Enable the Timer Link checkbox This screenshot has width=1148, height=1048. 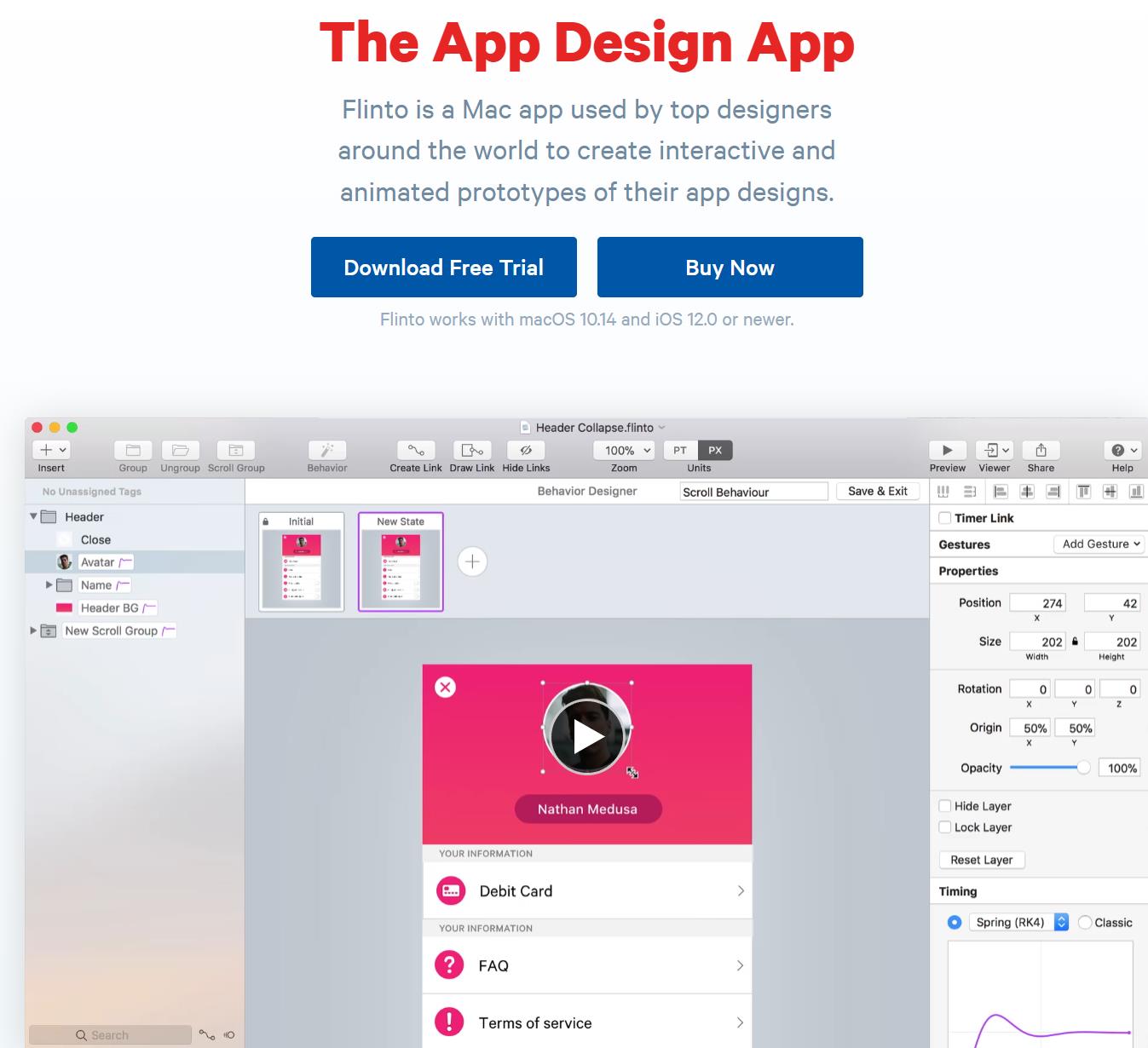pyautogui.click(x=945, y=518)
